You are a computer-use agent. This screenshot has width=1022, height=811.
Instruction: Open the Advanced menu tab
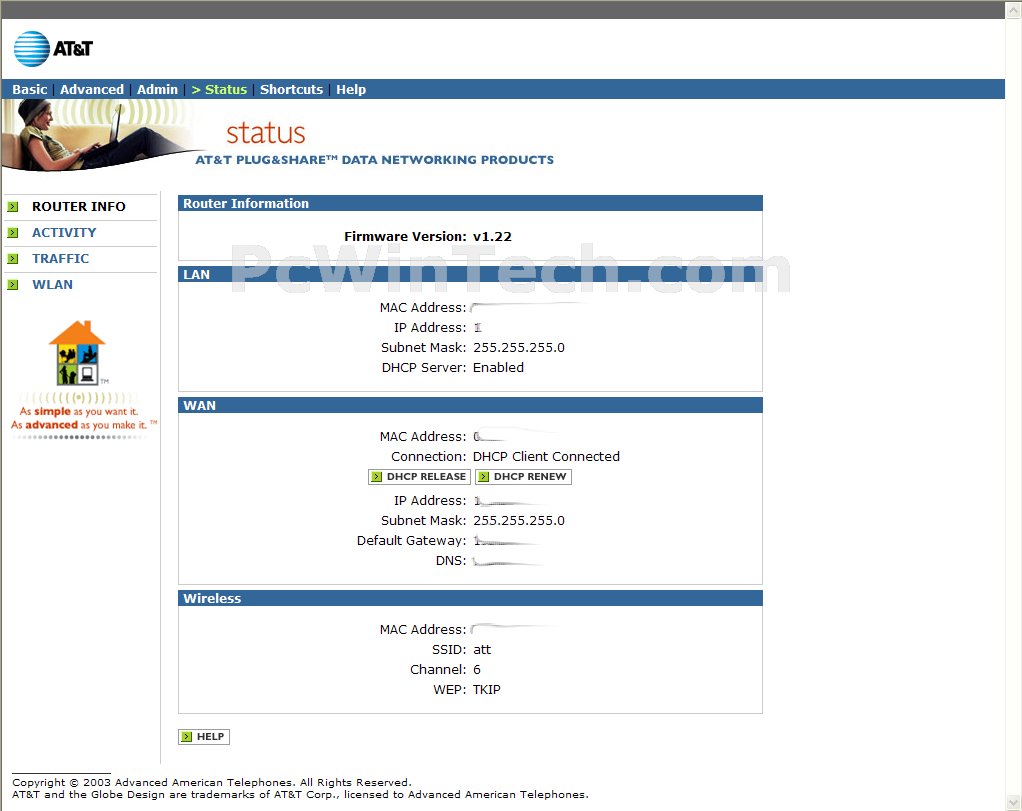pyautogui.click(x=92, y=89)
